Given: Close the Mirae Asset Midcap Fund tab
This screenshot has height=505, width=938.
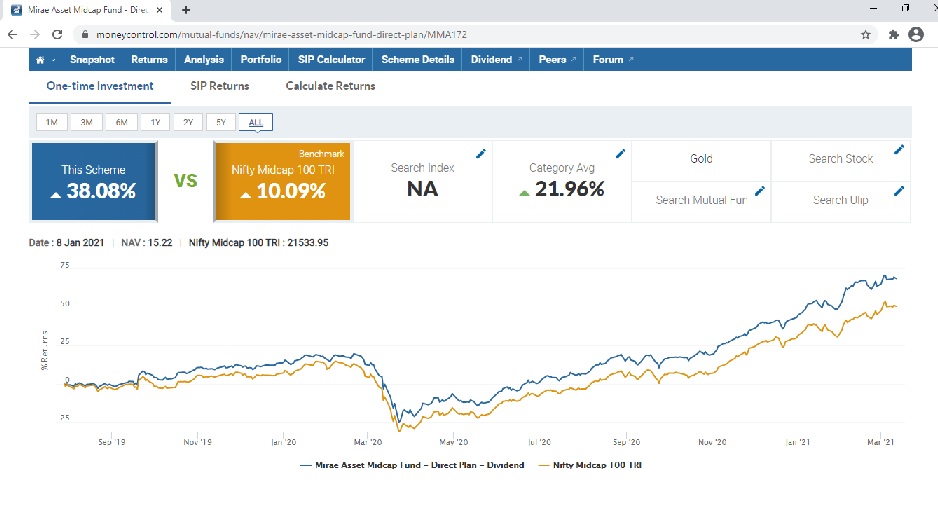Looking at the screenshot, I should click(x=159, y=10).
